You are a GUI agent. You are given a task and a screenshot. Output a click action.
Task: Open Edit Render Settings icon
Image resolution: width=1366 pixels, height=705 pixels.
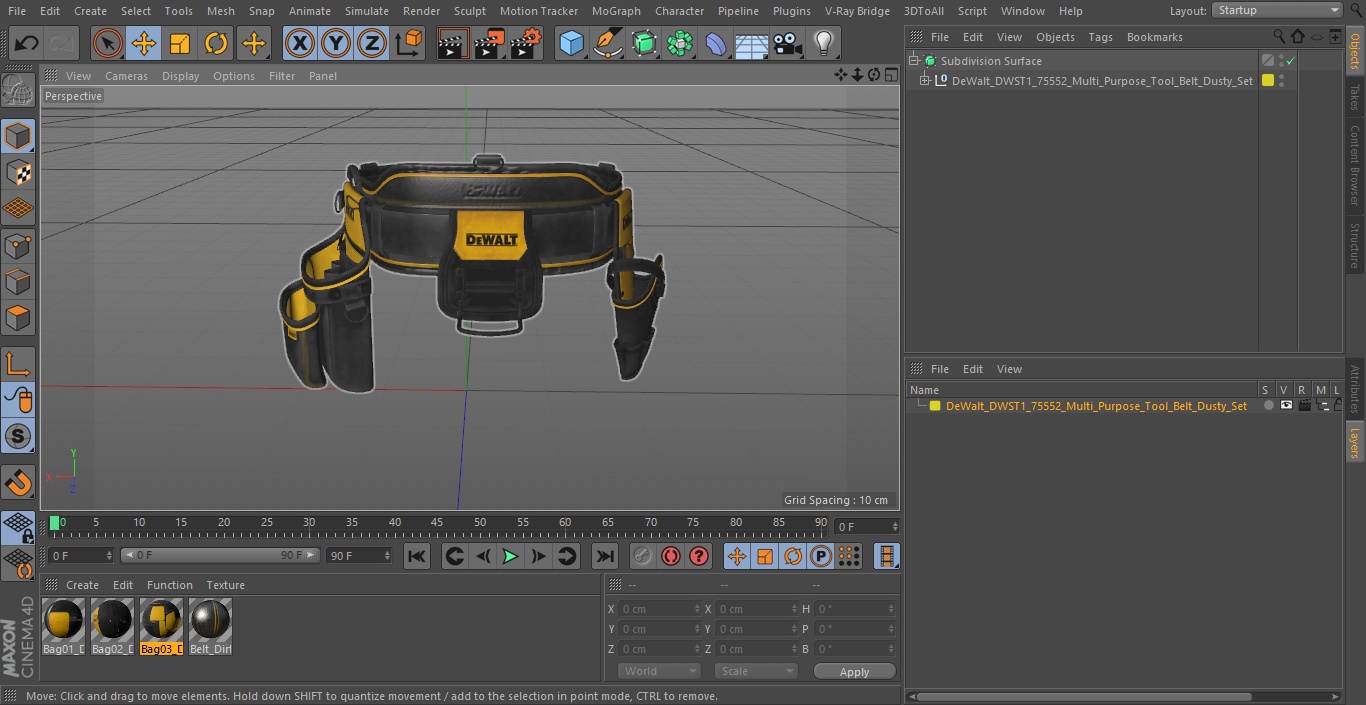tap(526, 43)
